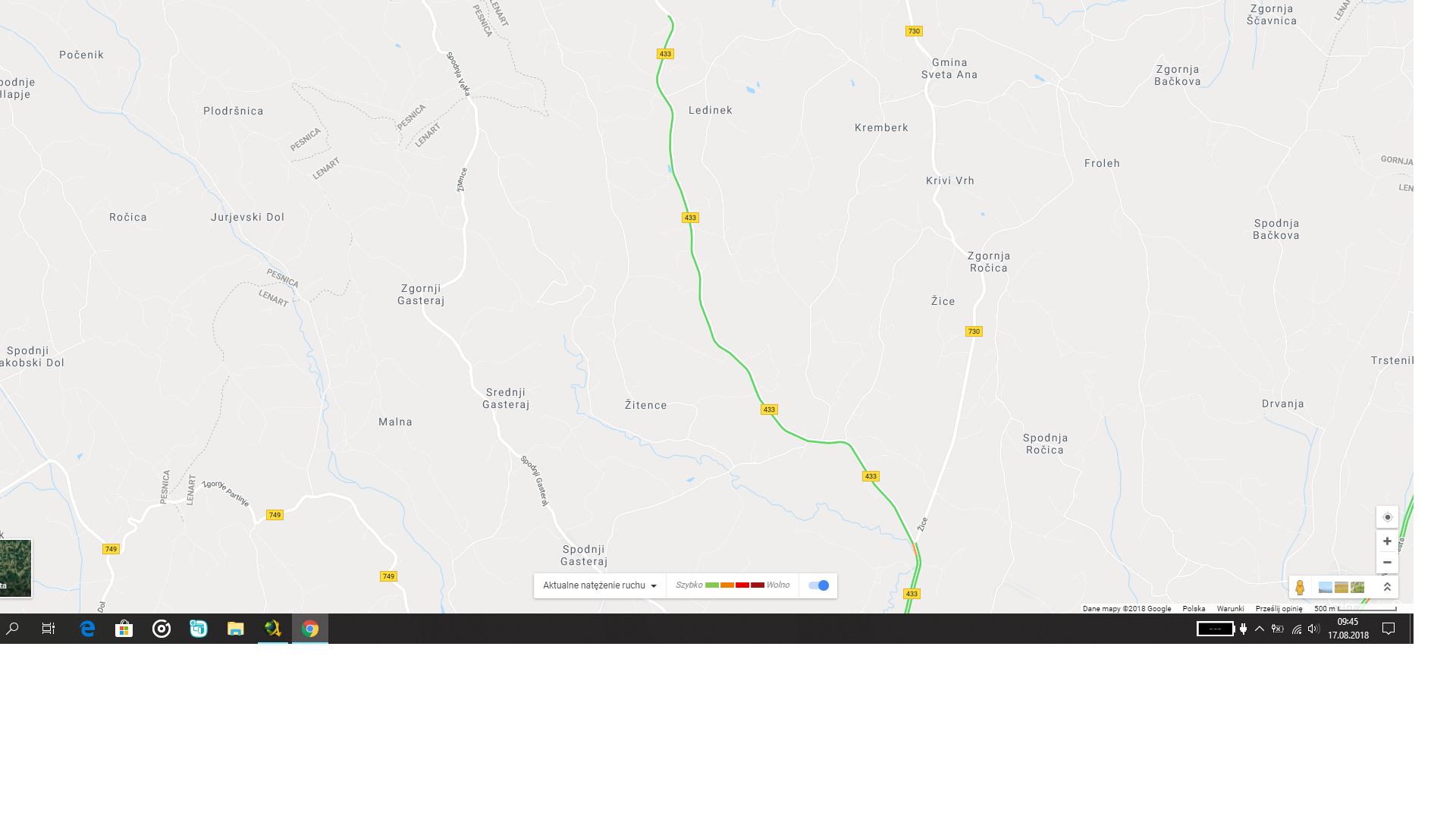Open Microsoft Store from the taskbar

tap(124, 629)
